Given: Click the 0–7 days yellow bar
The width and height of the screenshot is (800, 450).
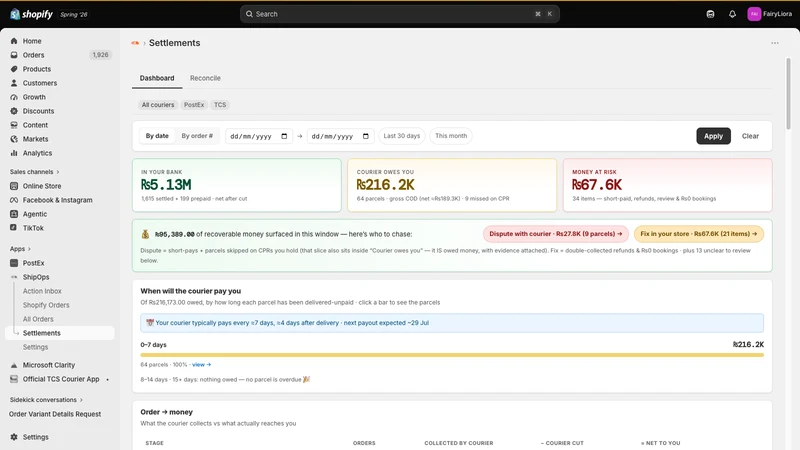Looking at the screenshot, I should coord(452,355).
